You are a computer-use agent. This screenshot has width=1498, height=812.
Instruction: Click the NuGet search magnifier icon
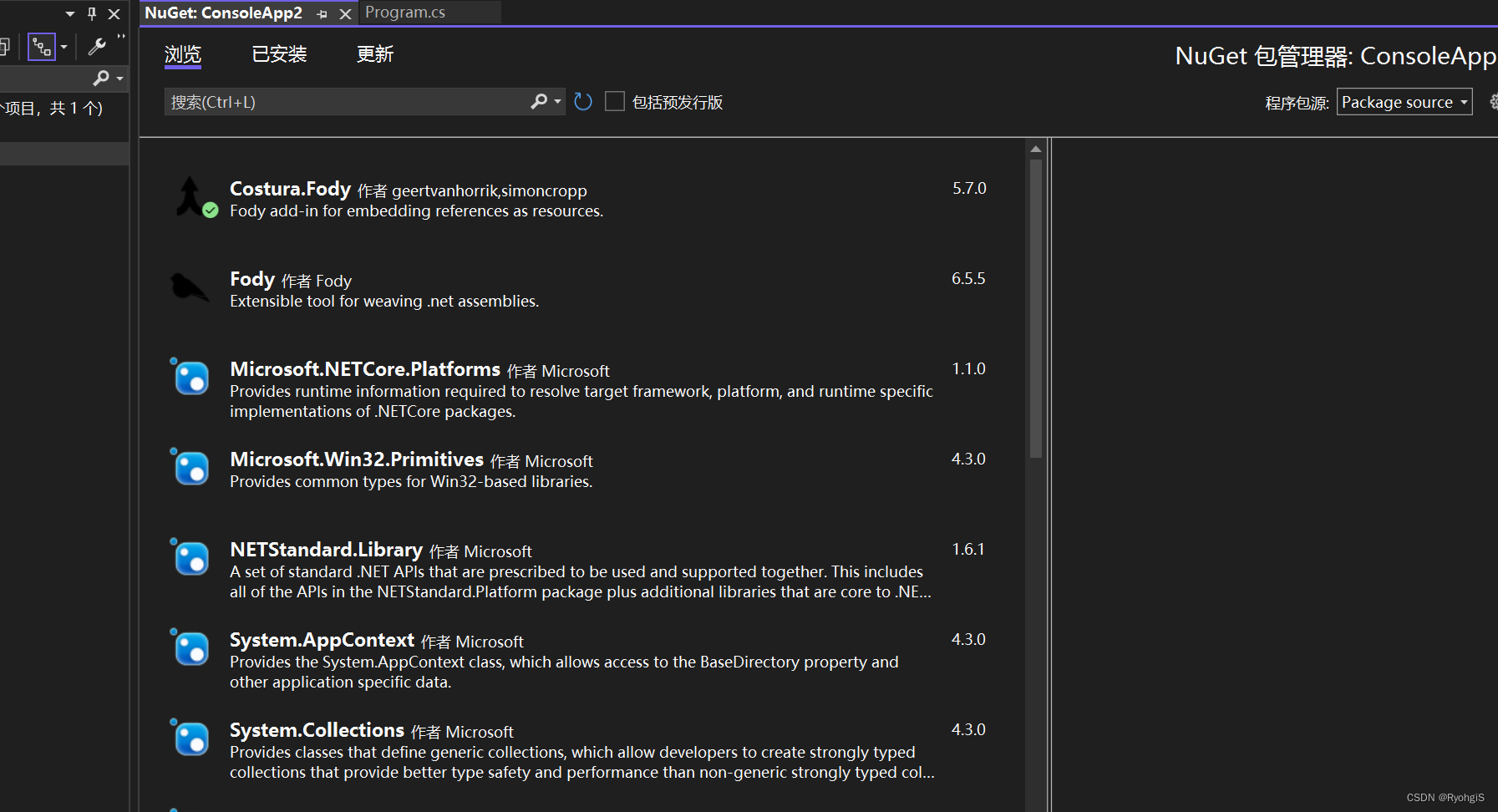[539, 101]
